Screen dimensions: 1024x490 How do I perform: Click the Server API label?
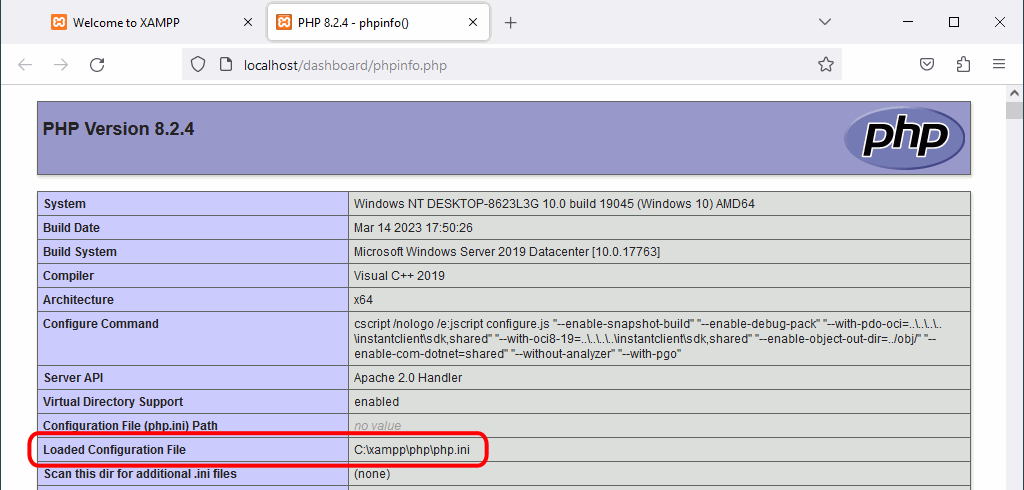73,378
